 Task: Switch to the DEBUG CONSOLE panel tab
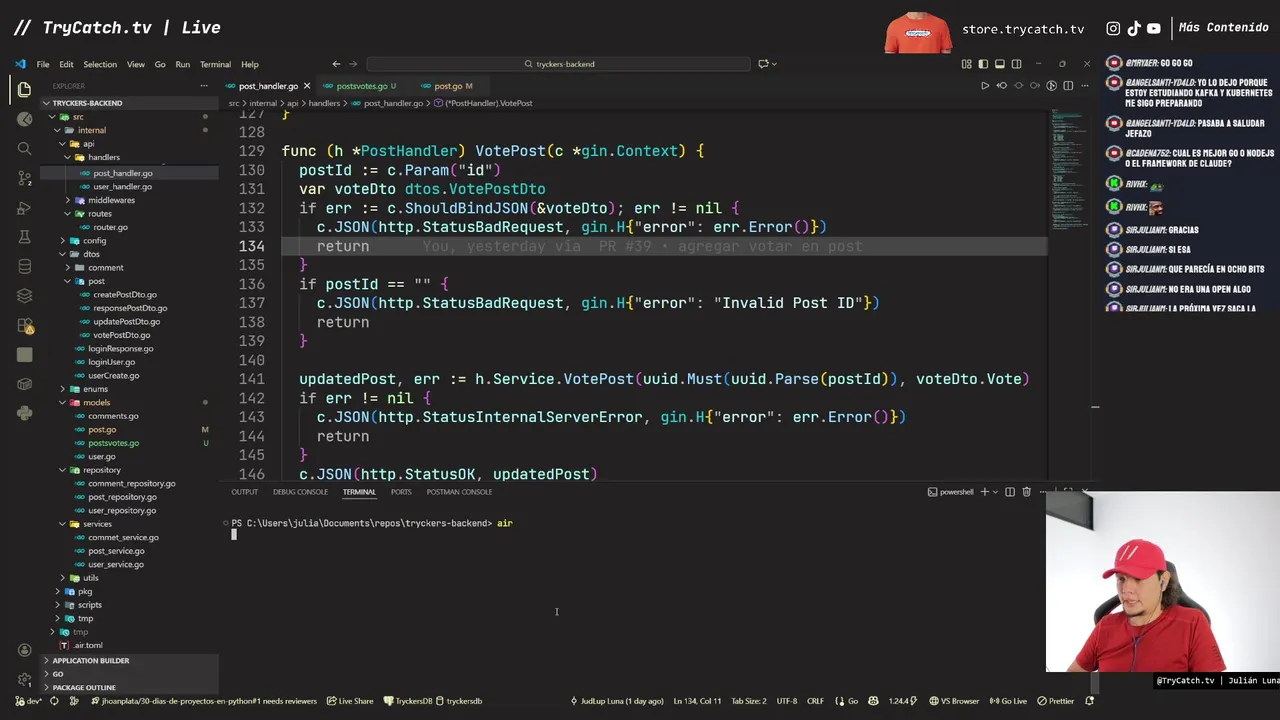pos(300,492)
